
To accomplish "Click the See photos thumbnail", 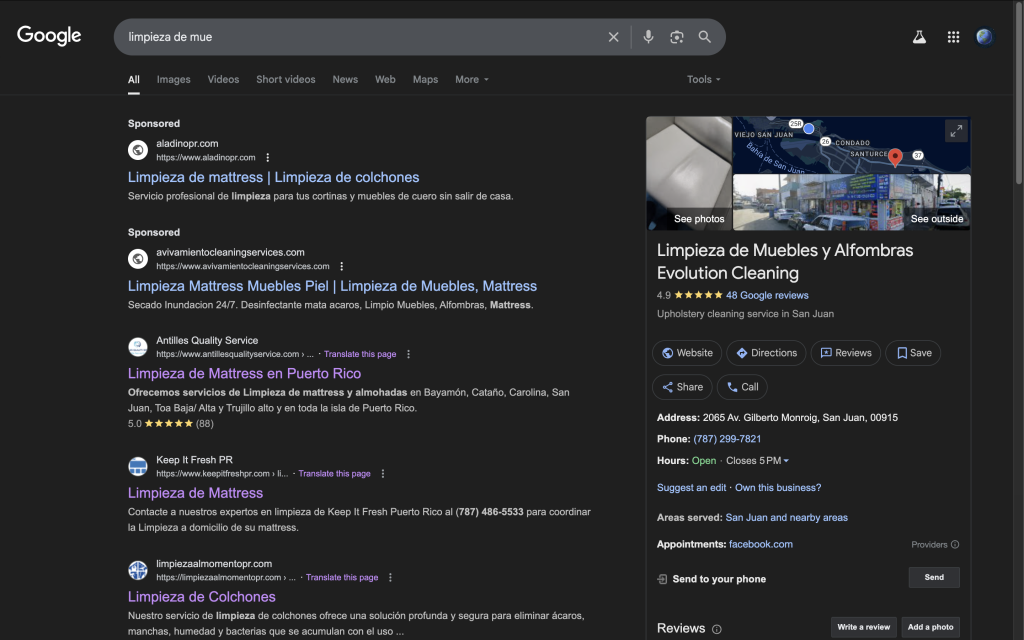I will point(689,174).
